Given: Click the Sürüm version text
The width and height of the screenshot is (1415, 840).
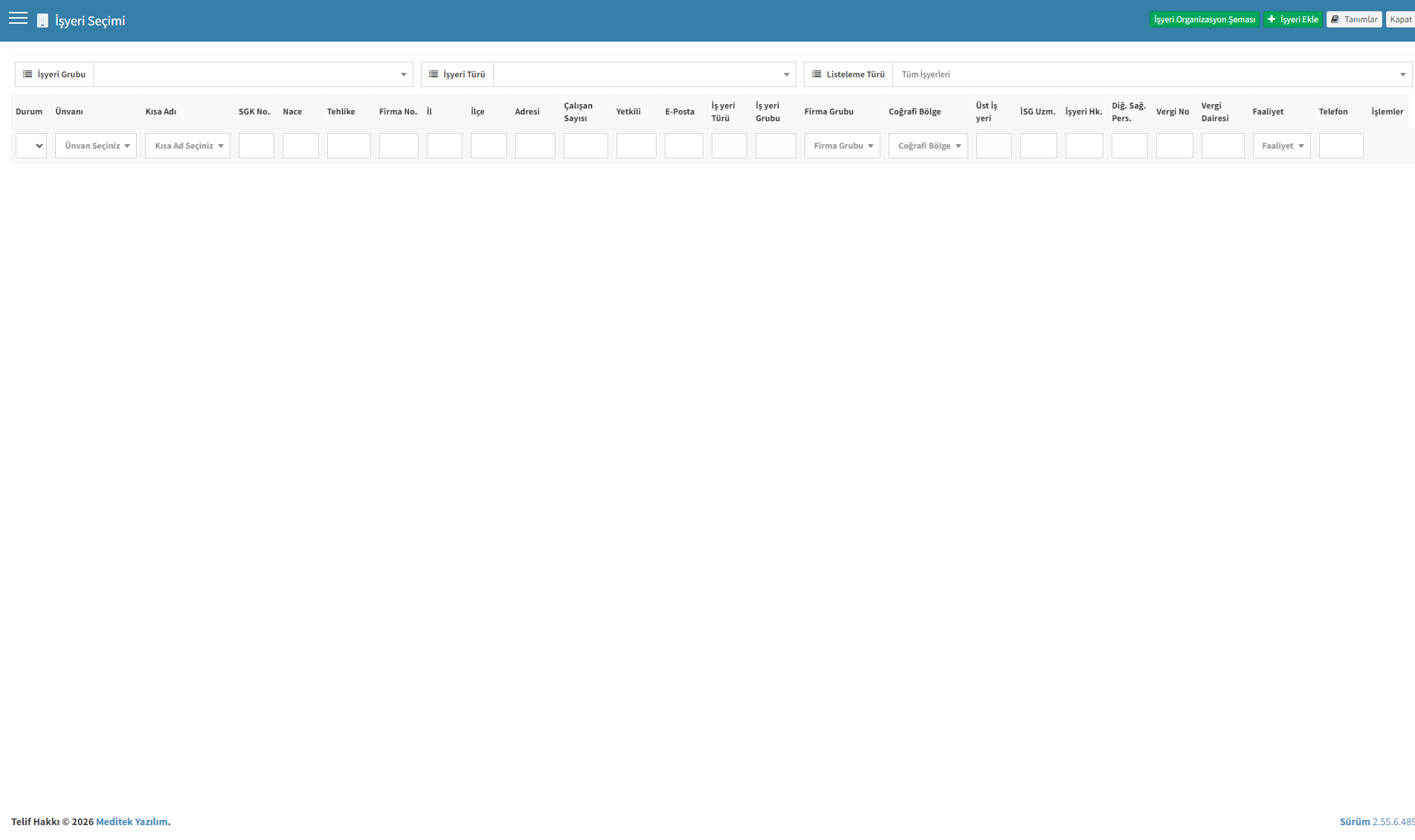Looking at the screenshot, I should click(x=1377, y=821).
